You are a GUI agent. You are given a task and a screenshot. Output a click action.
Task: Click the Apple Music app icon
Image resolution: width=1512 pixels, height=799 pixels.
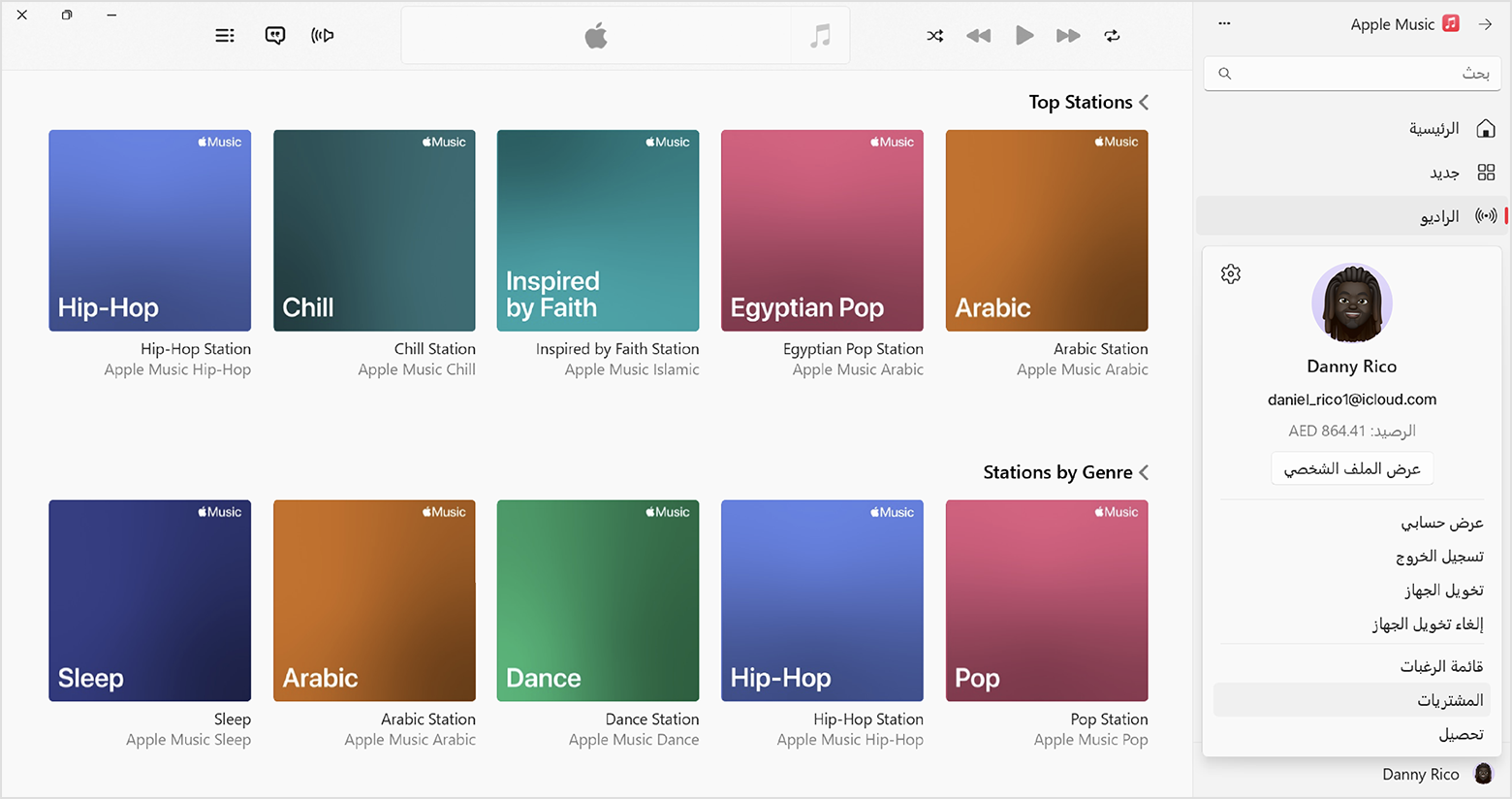coord(1450,23)
